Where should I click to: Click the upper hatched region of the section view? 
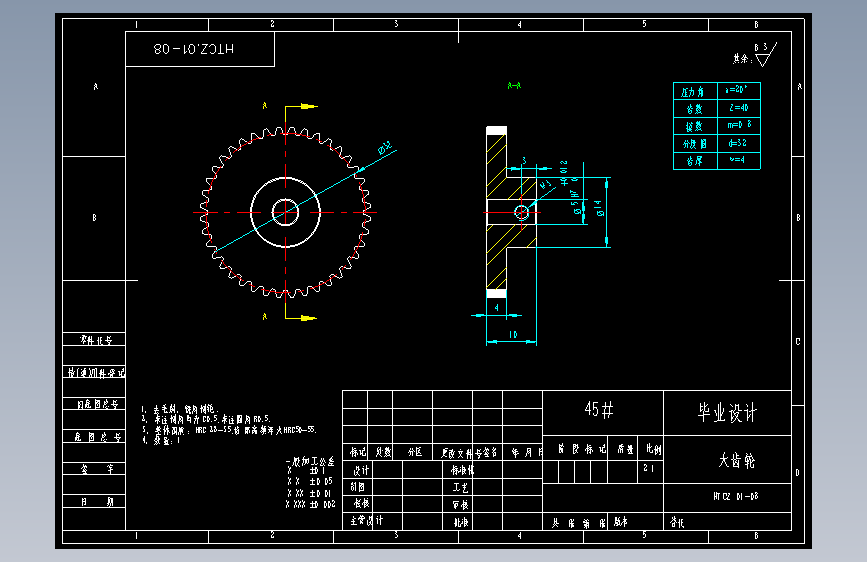[x=497, y=166]
